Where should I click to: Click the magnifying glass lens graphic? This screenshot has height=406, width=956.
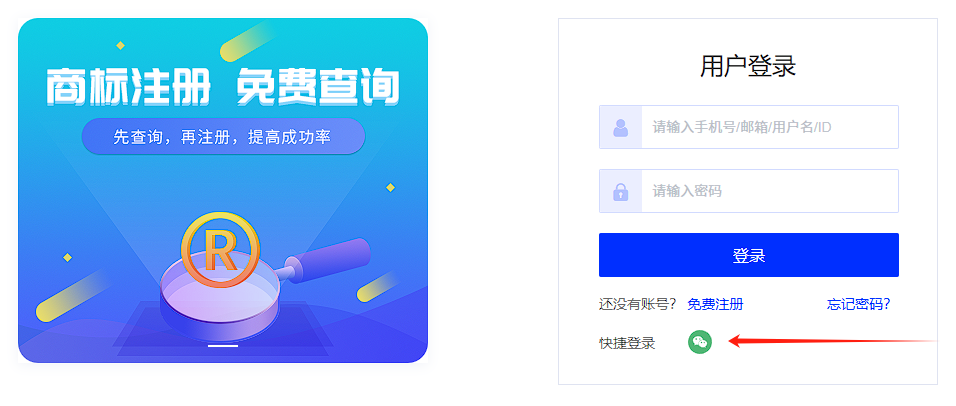point(219,299)
